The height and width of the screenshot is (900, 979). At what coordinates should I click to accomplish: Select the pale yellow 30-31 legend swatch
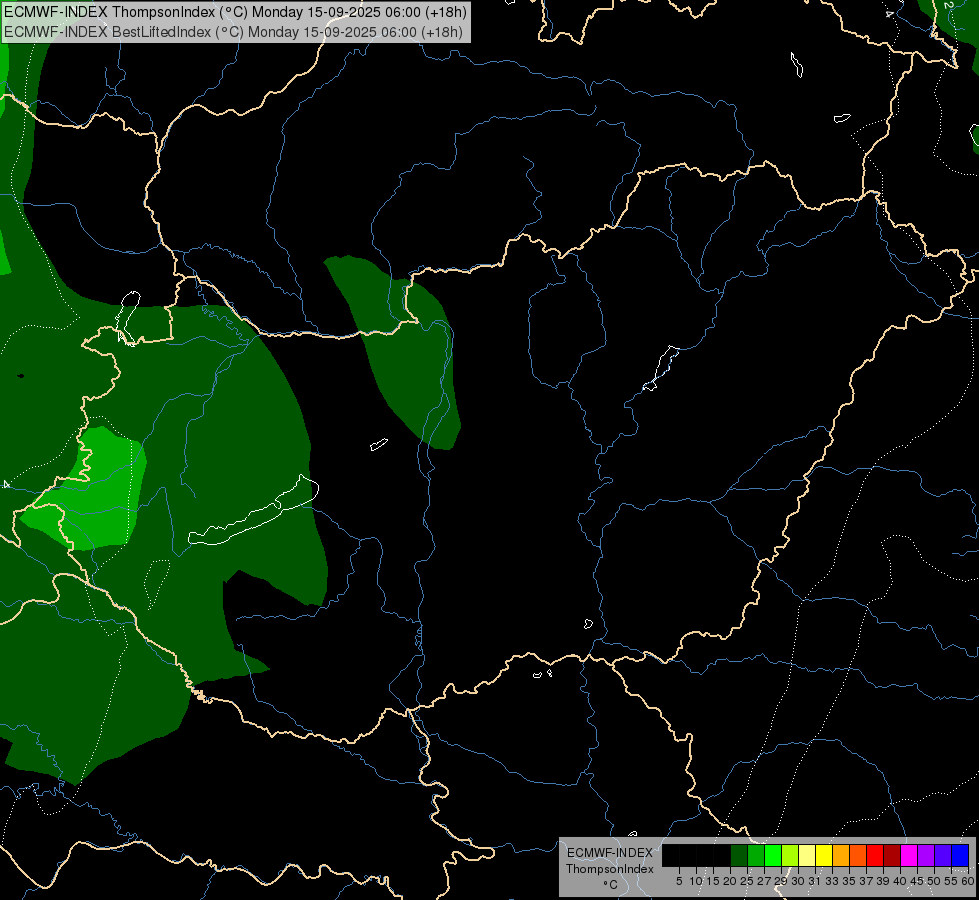(807, 855)
